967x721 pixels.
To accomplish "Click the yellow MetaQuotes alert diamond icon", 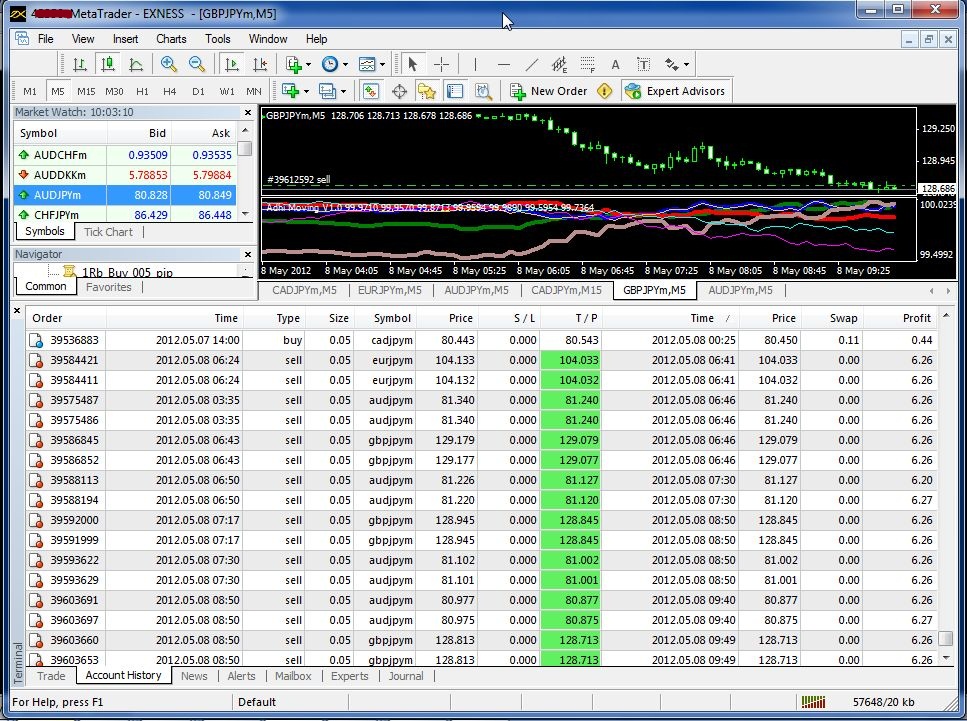I will [x=605, y=91].
